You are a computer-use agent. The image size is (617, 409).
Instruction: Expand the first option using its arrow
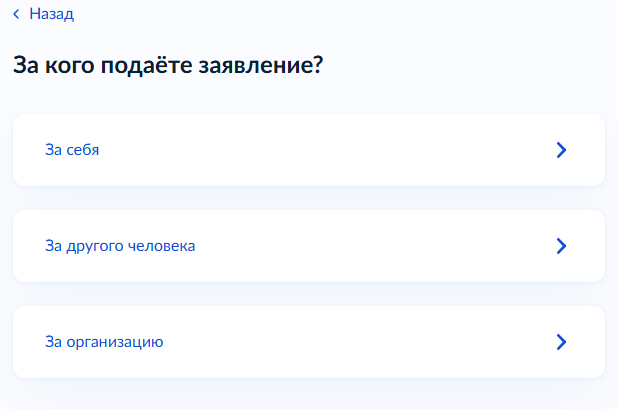click(561, 150)
